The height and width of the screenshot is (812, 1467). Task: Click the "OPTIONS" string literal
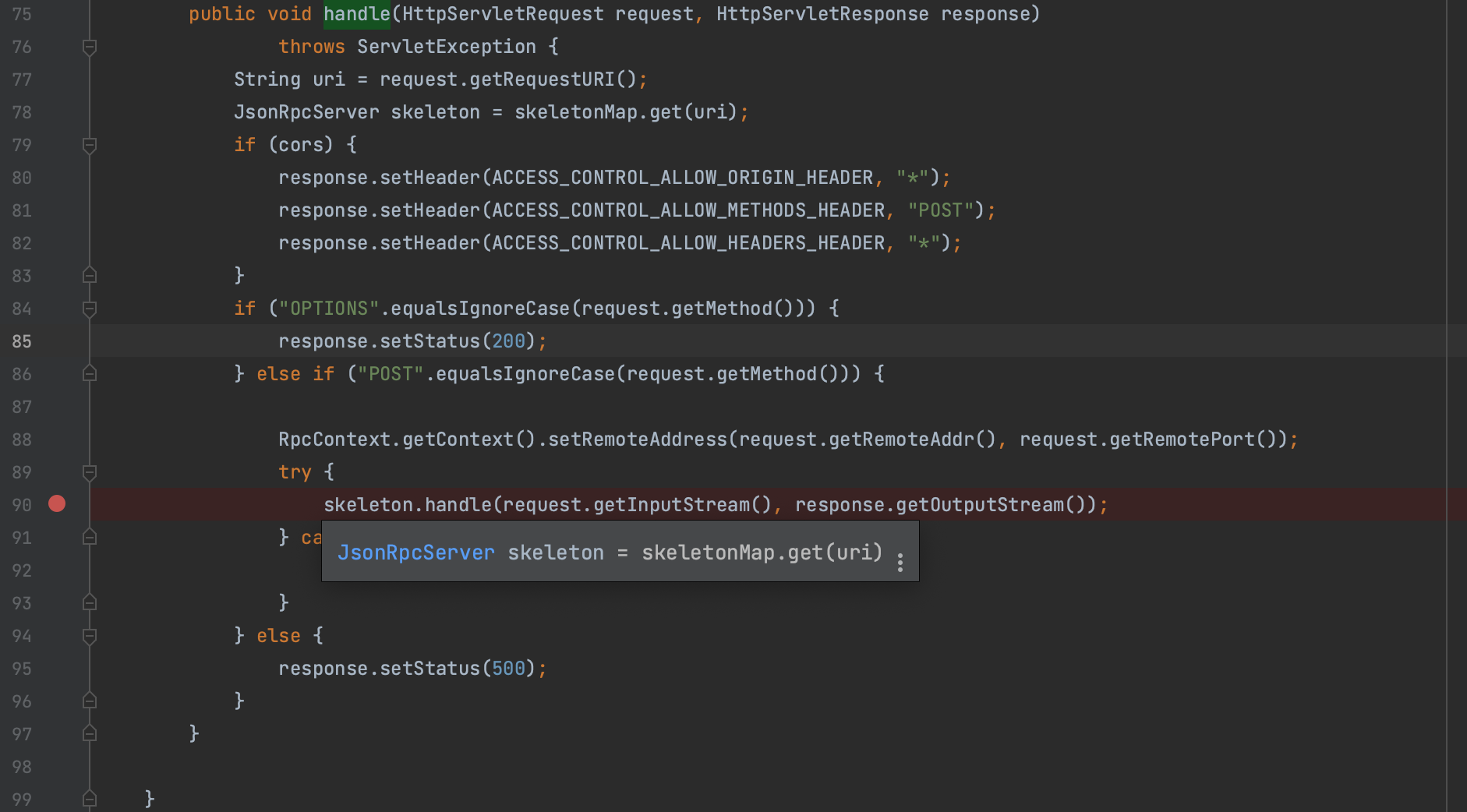[x=329, y=309]
